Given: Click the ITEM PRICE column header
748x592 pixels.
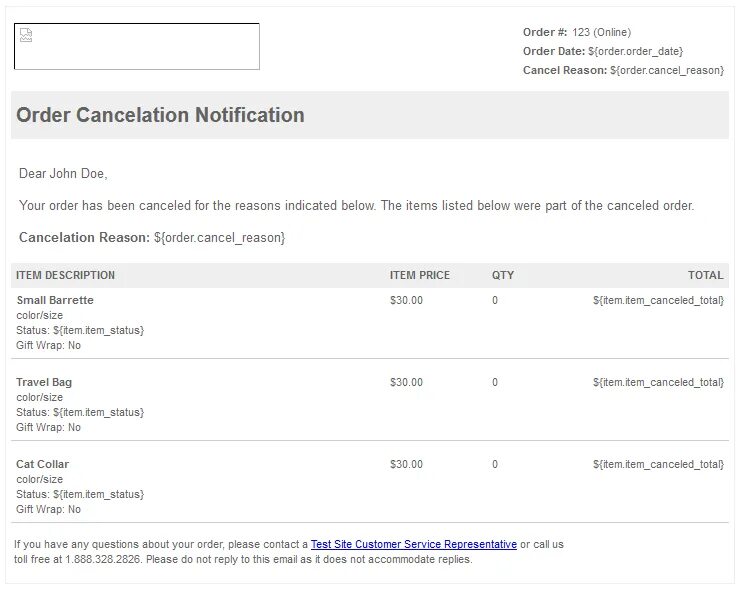Looking at the screenshot, I should (x=420, y=275).
